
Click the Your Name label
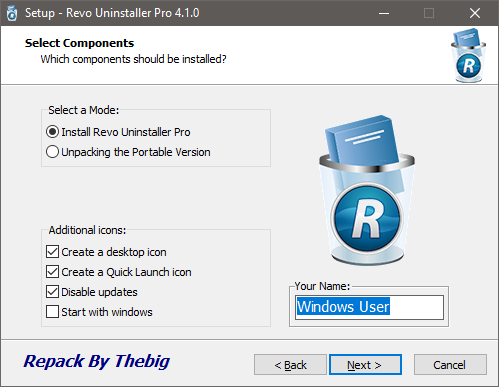point(322,286)
